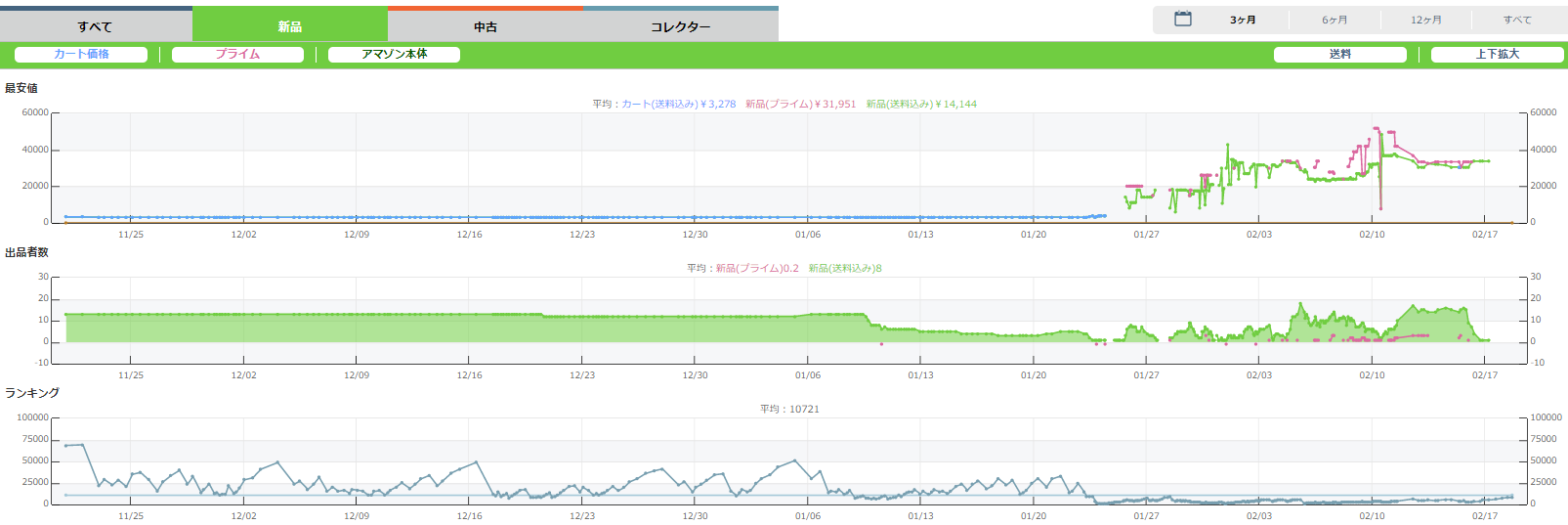Select the 新品 tab
Image resolution: width=1568 pixels, height=525 pixels.
(x=290, y=26)
